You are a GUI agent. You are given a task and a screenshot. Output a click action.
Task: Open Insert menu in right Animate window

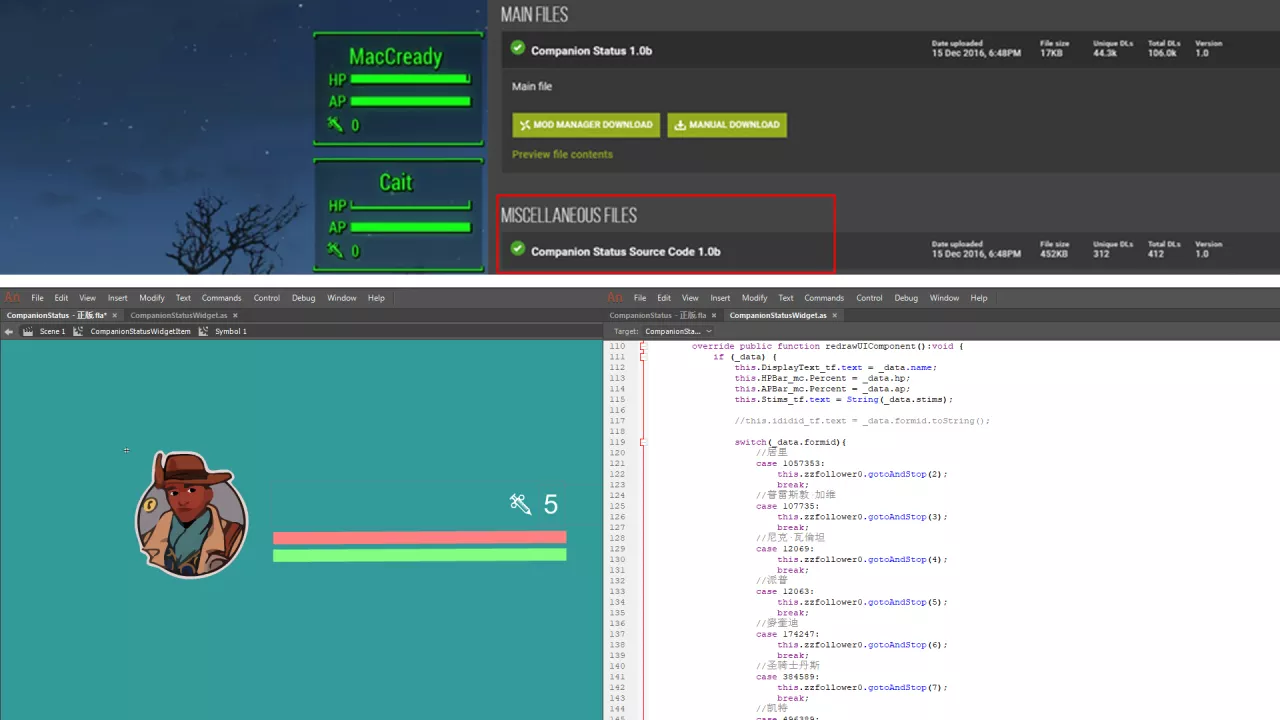click(x=721, y=298)
